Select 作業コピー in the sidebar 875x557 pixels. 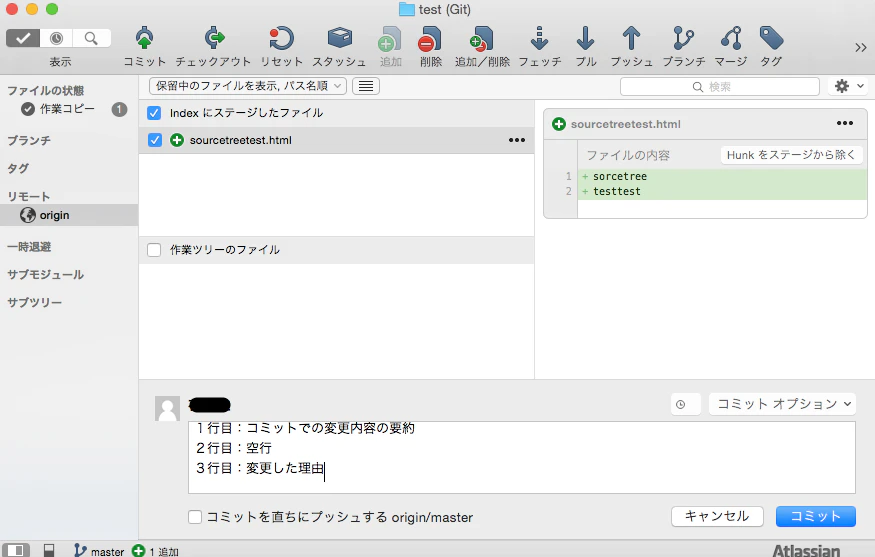click(67, 109)
